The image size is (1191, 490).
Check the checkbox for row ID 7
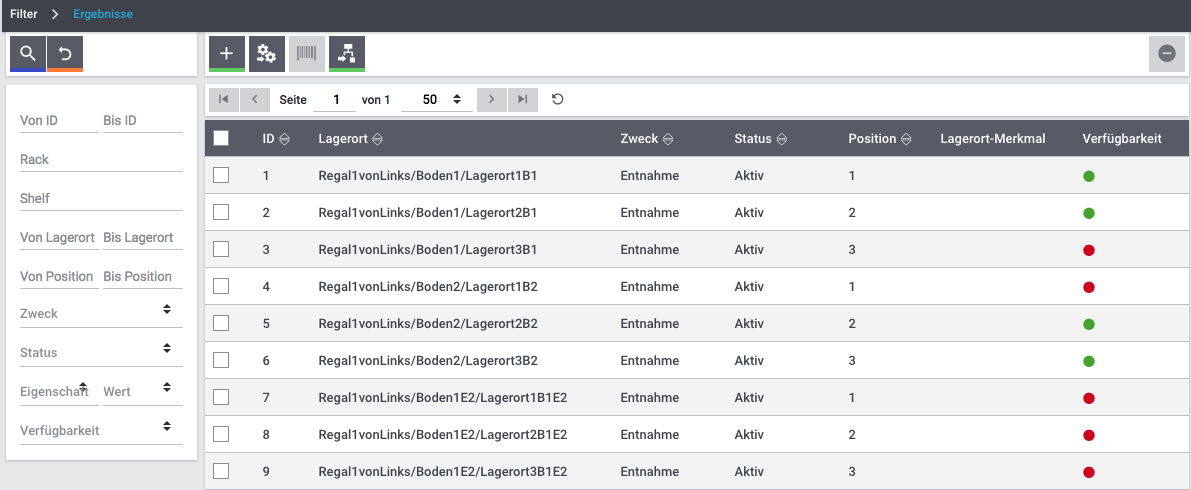coord(221,397)
